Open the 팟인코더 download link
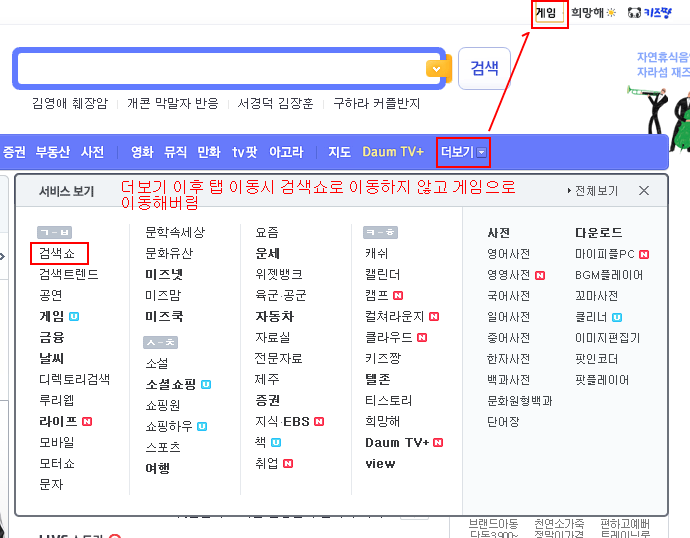 click(596, 359)
